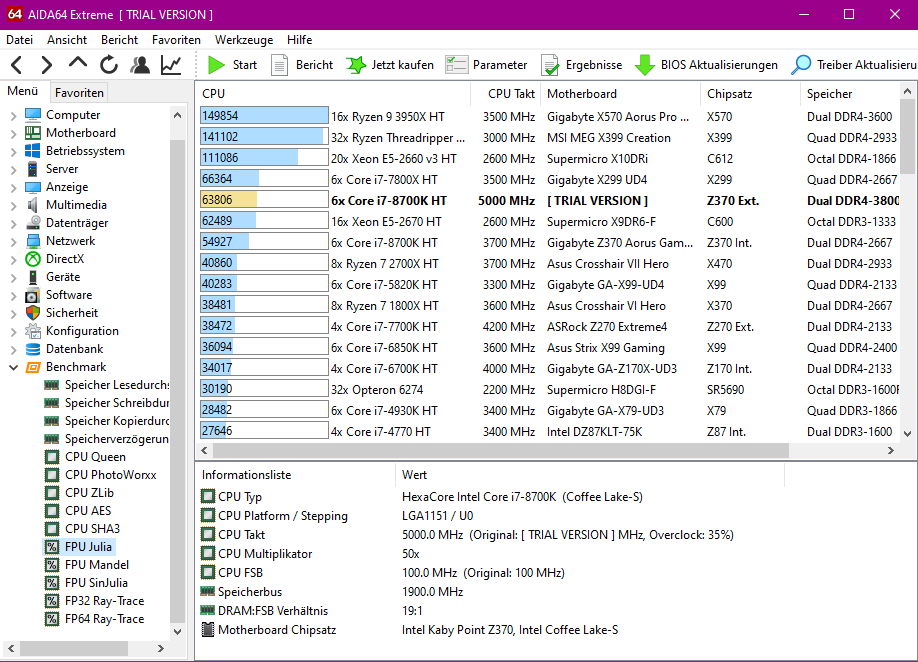Screen dimensions: 918x662
Task: Click the Parameter settings icon
Action: [x=456, y=65]
